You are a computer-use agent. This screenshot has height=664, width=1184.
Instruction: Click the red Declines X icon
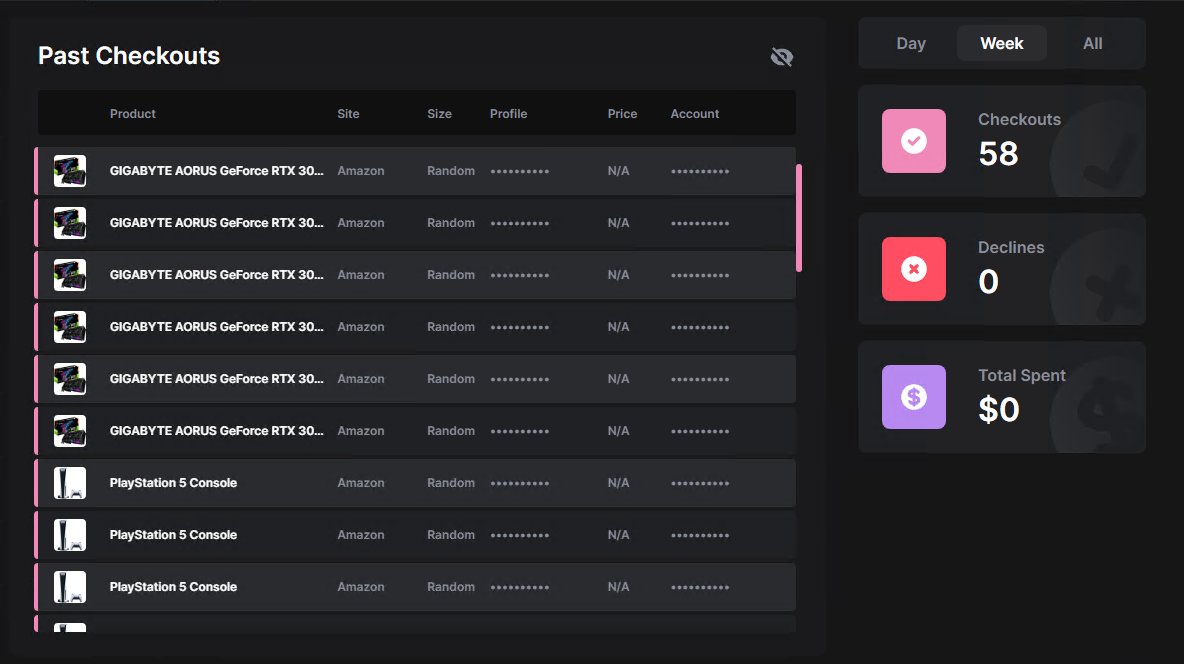(x=914, y=269)
